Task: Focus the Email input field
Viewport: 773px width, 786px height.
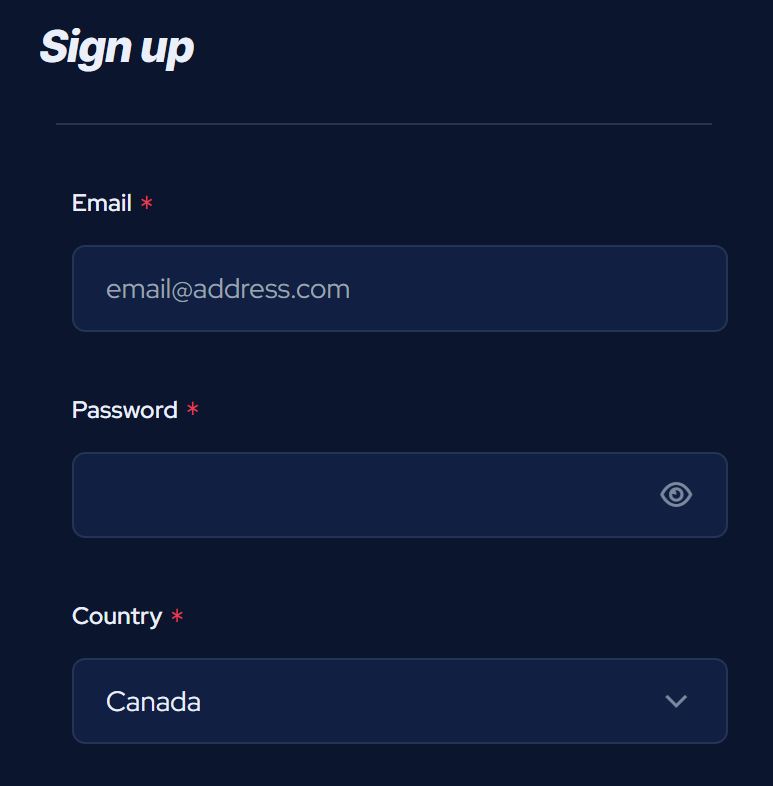Action: click(x=399, y=288)
